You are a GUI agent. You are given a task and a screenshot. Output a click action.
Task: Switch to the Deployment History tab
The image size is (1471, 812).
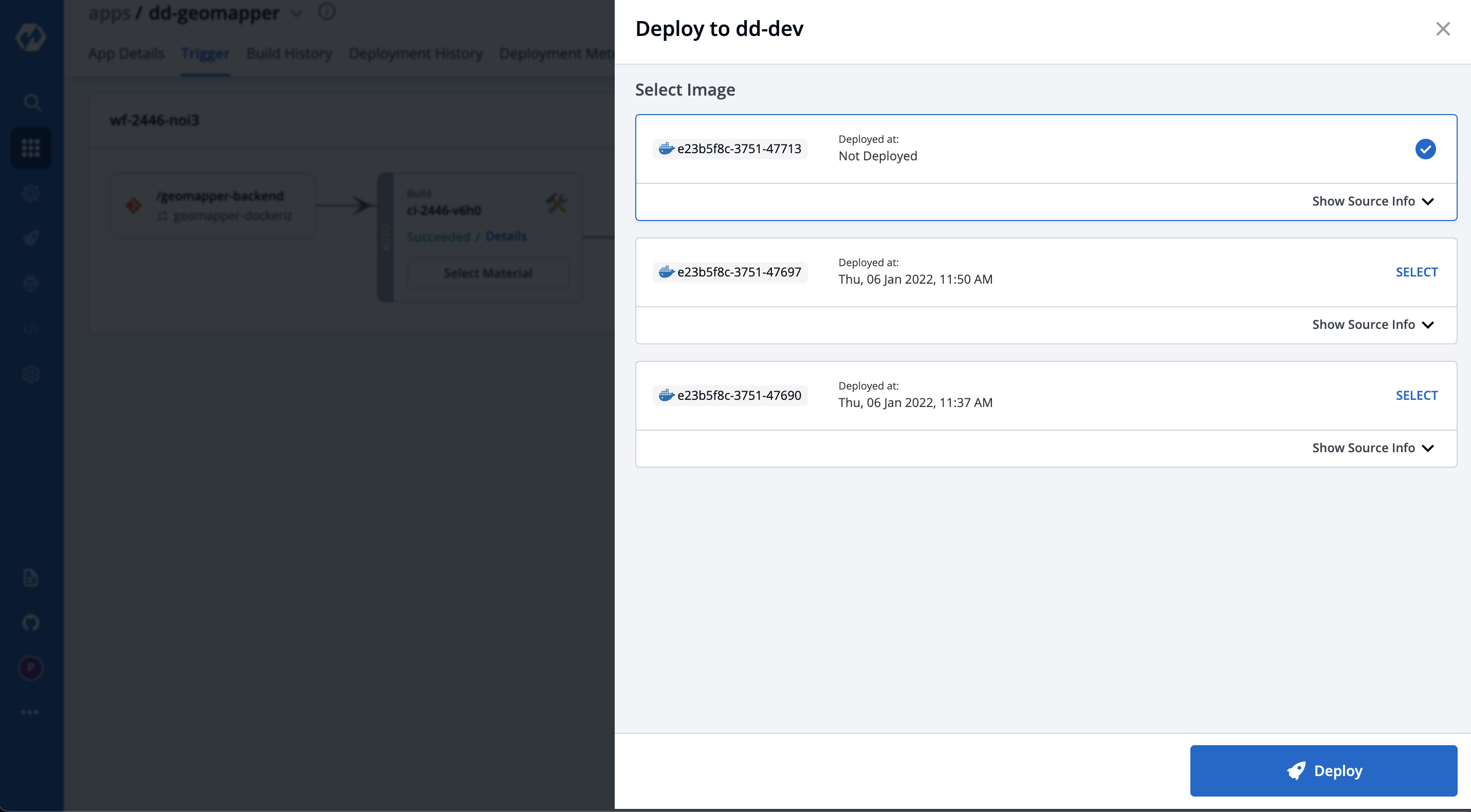point(416,53)
